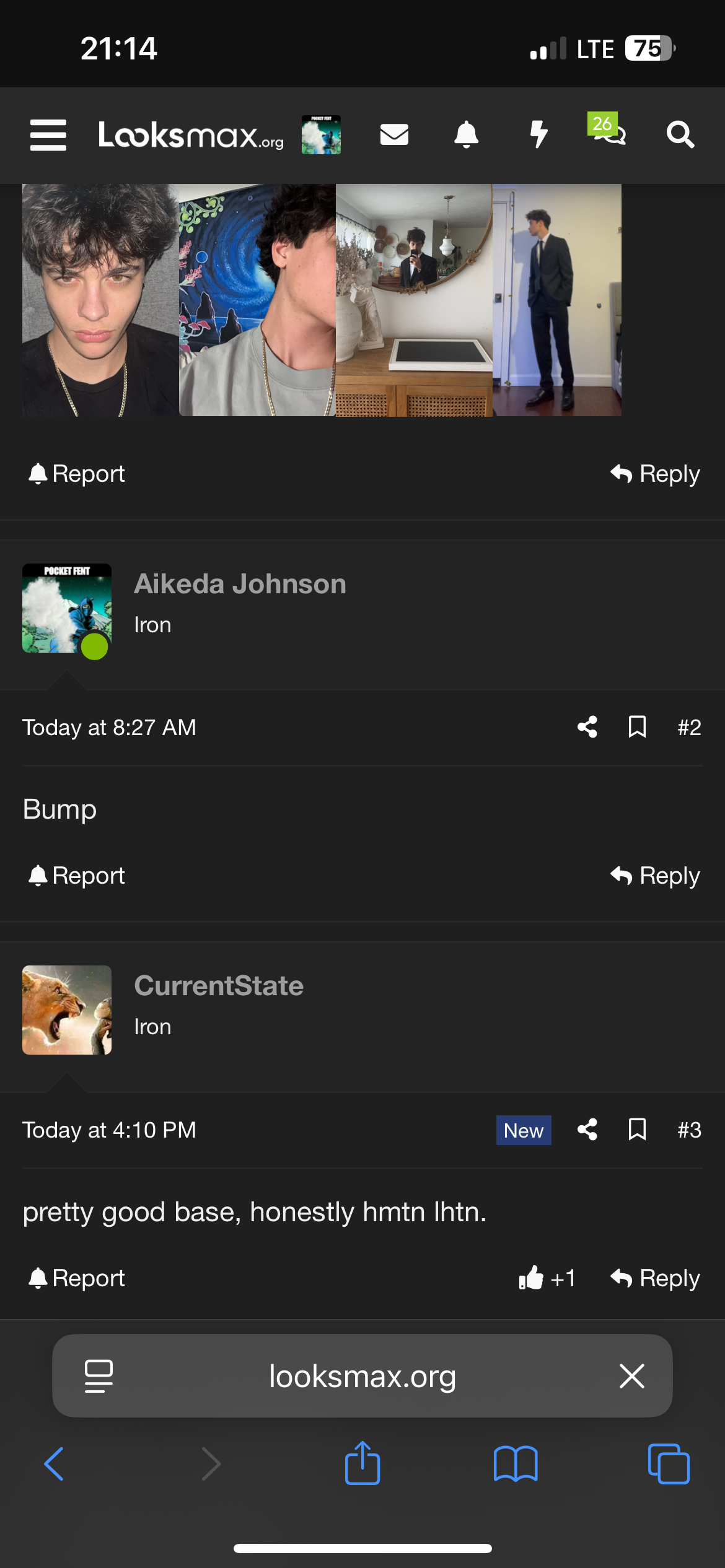Viewport: 725px width, 1568px height.
Task: Open user account avatar menu in header
Action: tap(321, 134)
